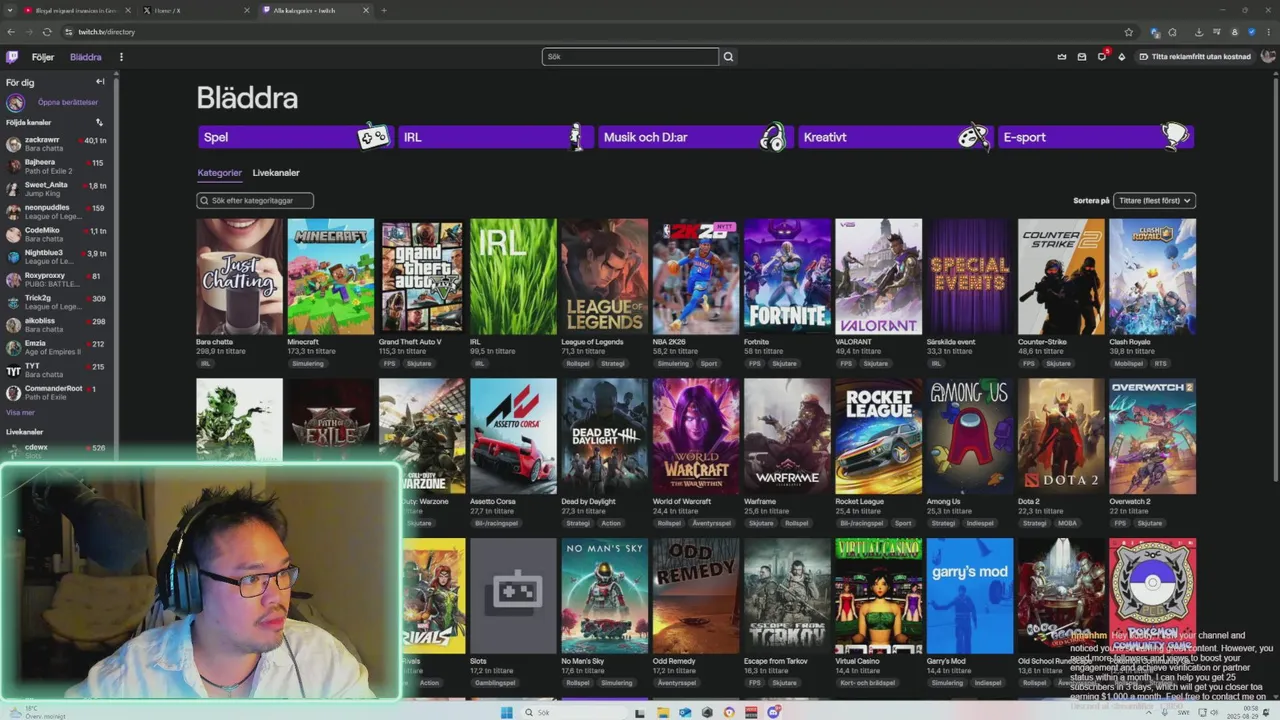Select the Bläddra nav tab
Image resolution: width=1280 pixels, height=720 pixels.
pyautogui.click(x=86, y=57)
